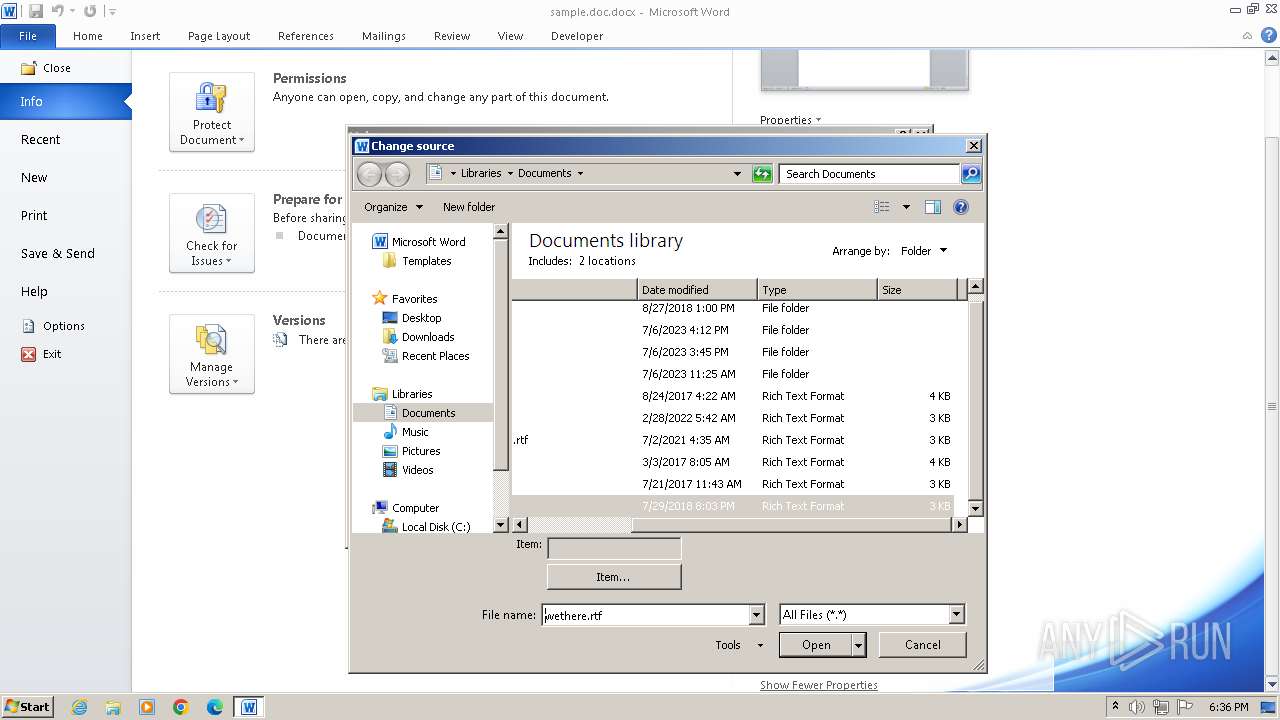Expand the File name combo box dropdown
The height and width of the screenshot is (720, 1280).
point(757,615)
